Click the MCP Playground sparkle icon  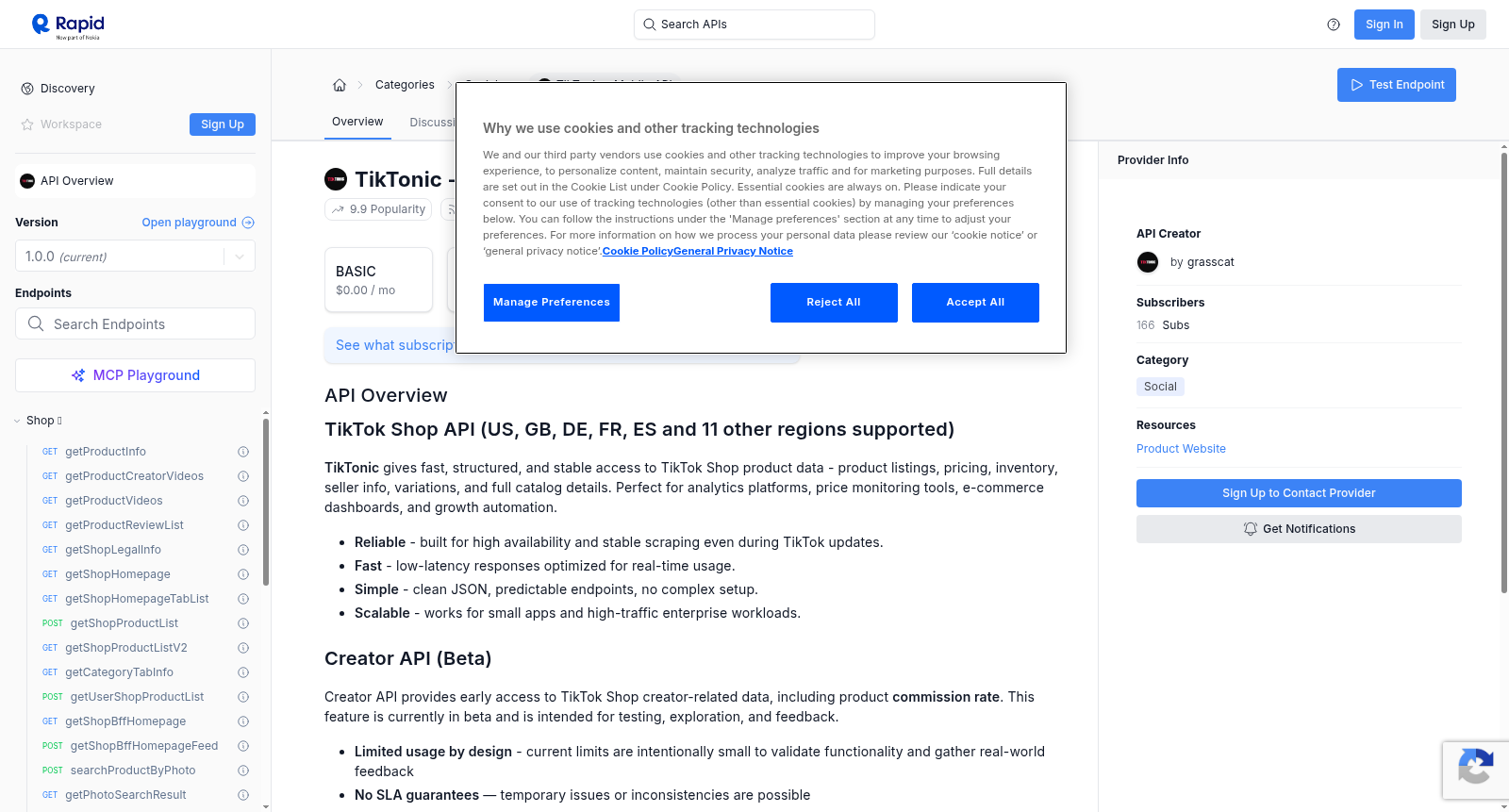[x=78, y=375]
